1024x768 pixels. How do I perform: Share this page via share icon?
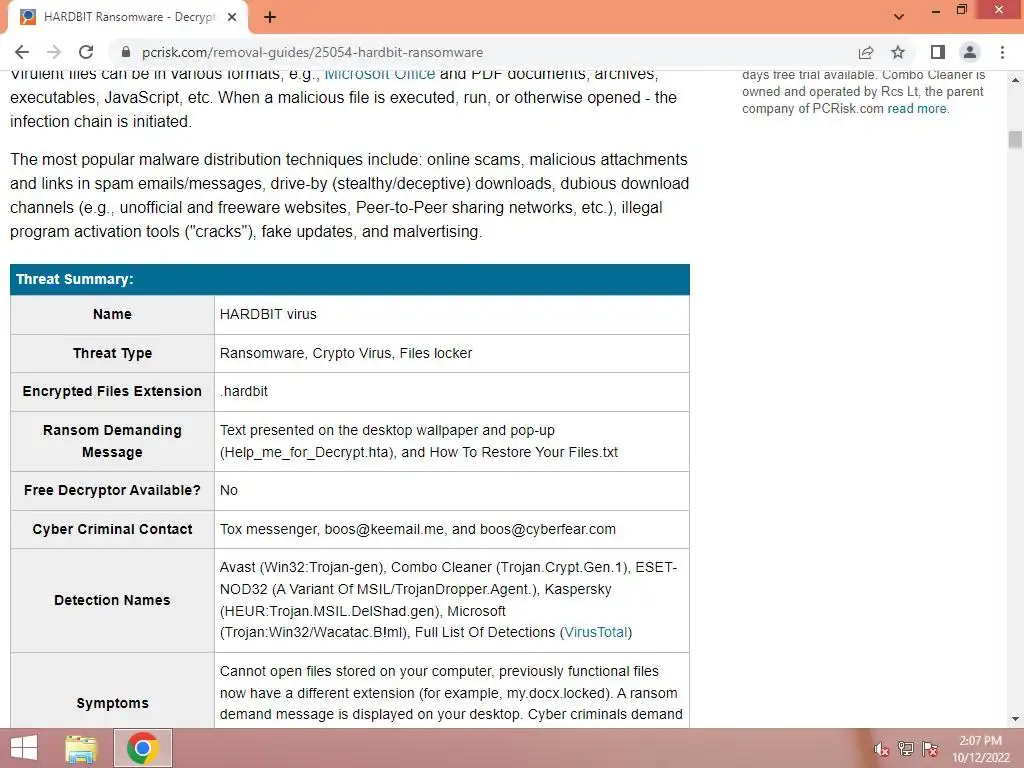pyautogui.click(x=866, y=52)
